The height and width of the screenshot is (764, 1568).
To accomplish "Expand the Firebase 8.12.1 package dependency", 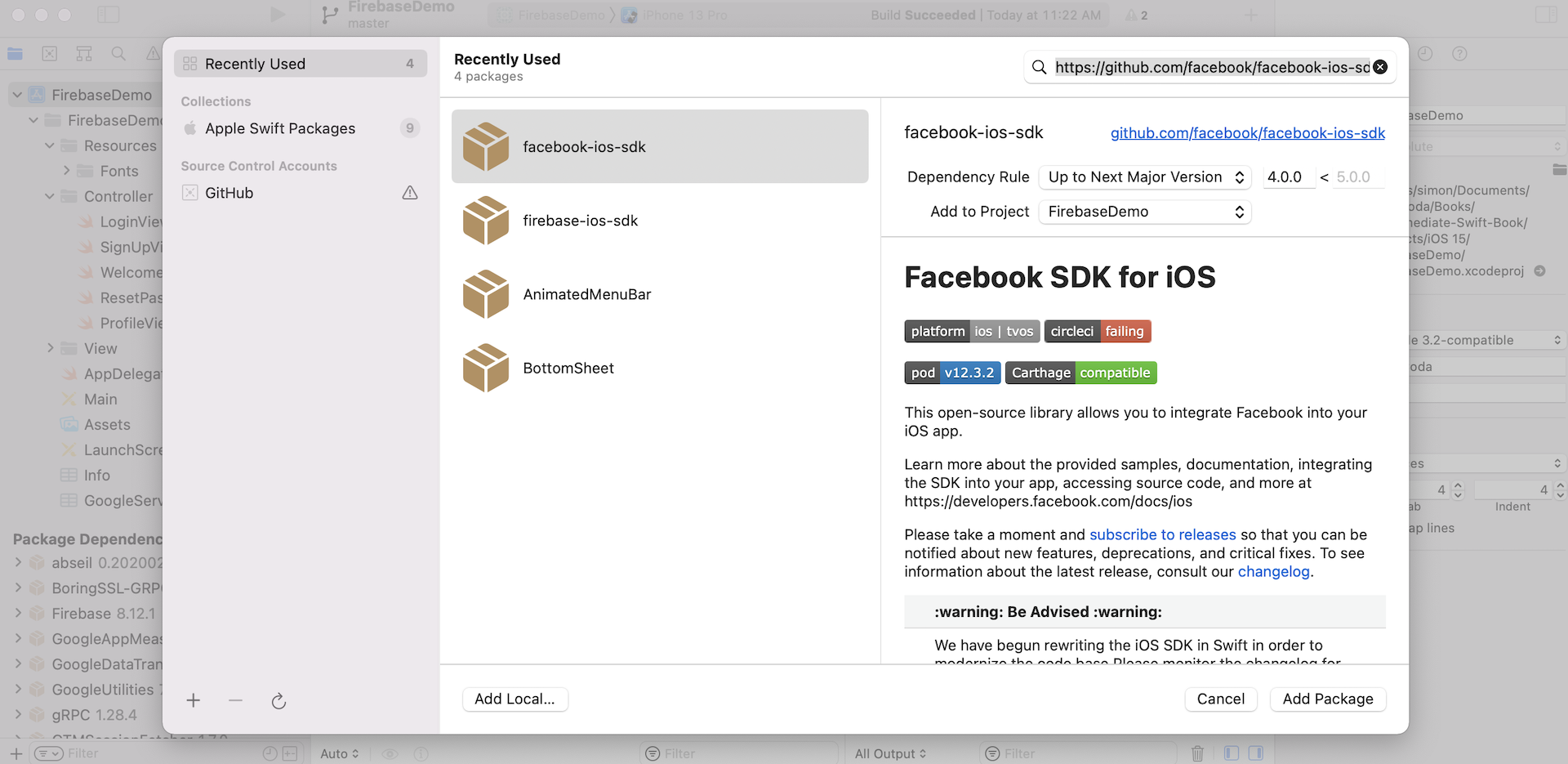I will click(18, 613).
